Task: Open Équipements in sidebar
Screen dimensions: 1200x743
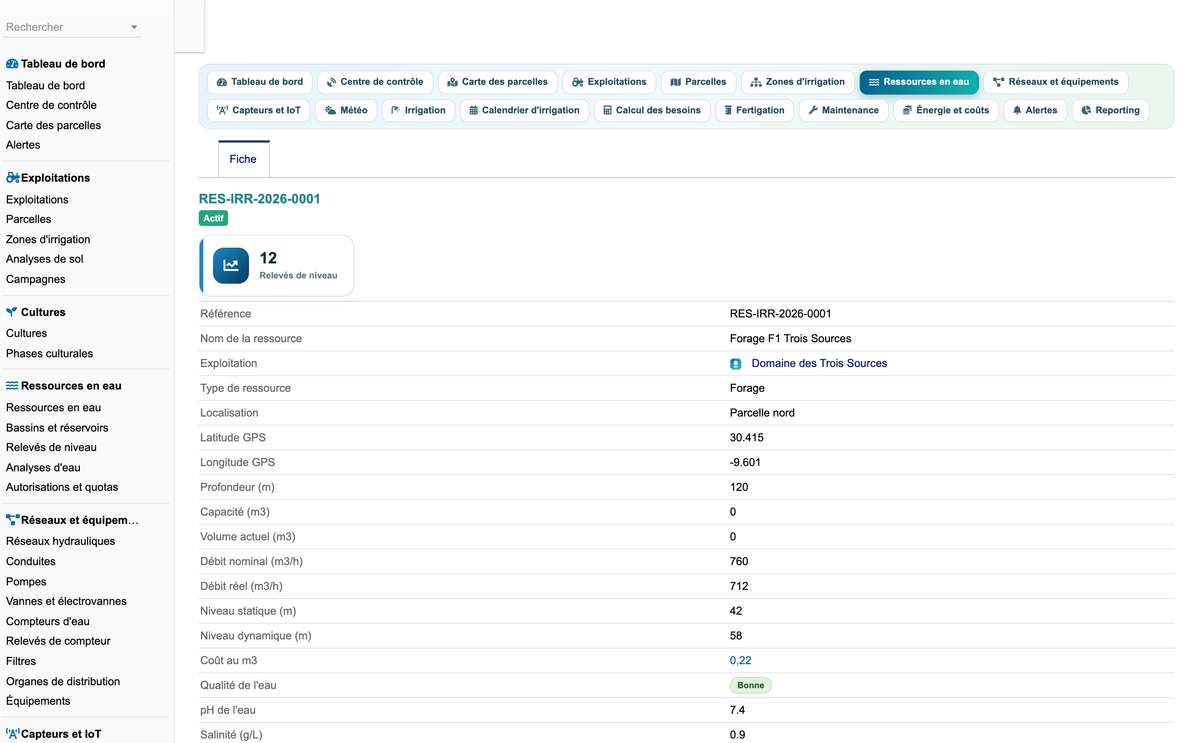Action: [38, 702]
